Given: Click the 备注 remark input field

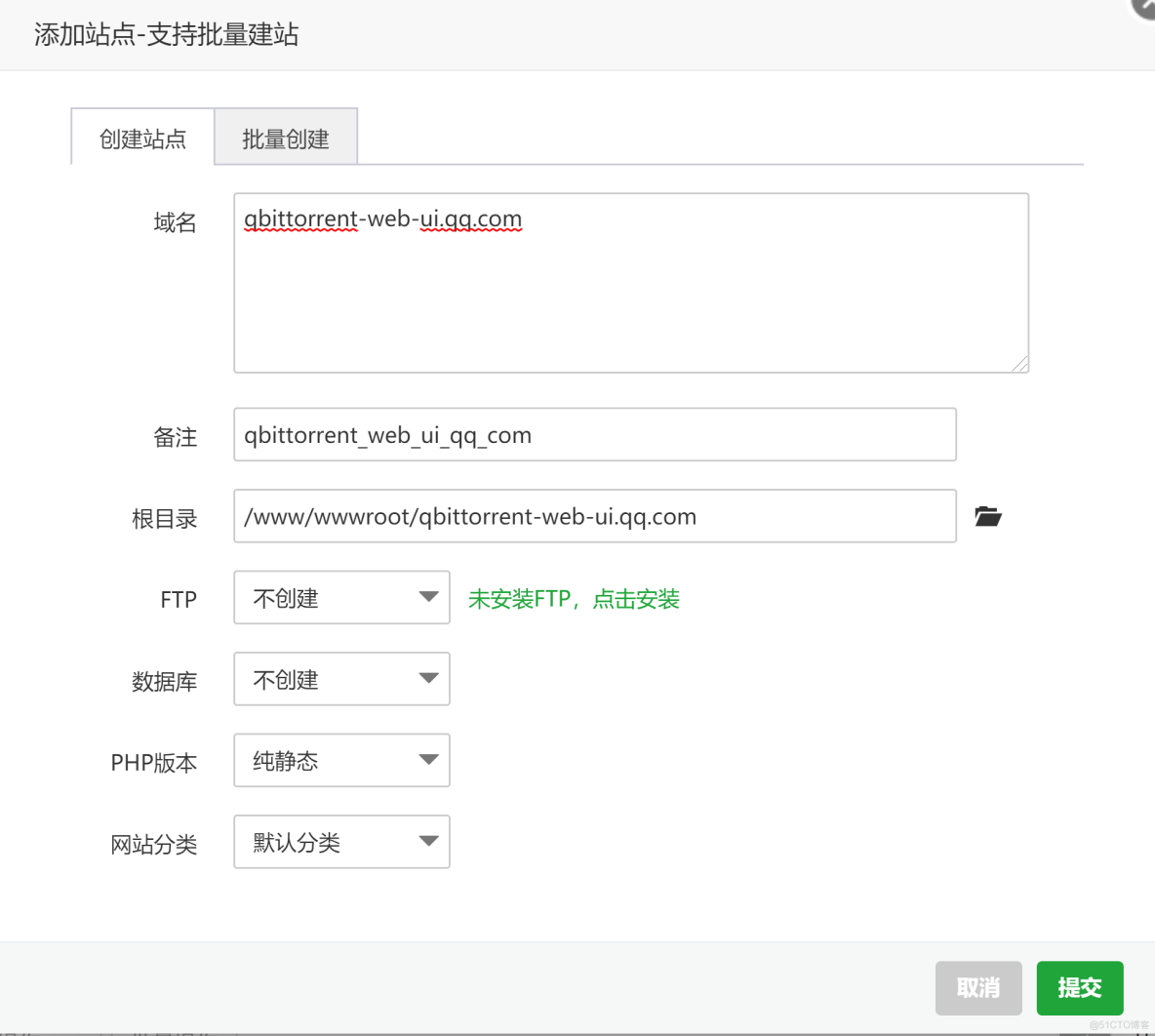Looking at the screenshot, I should (593, 434).
